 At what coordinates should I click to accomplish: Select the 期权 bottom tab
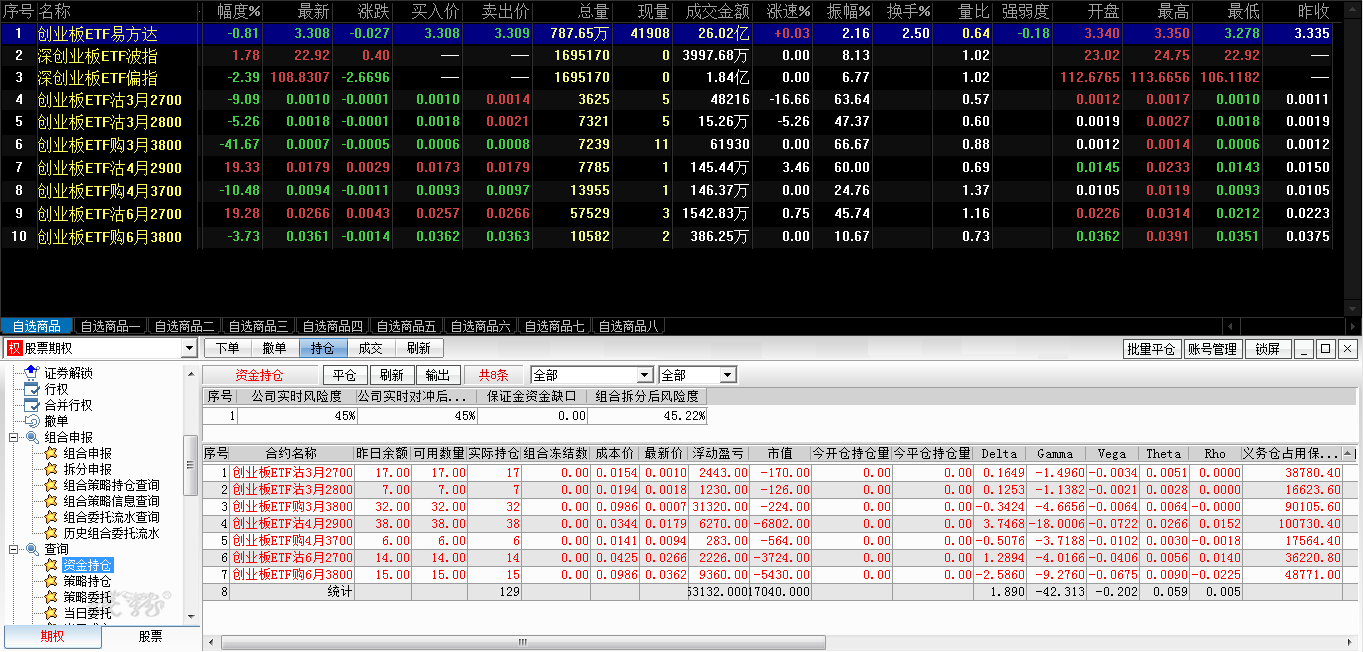52,636
